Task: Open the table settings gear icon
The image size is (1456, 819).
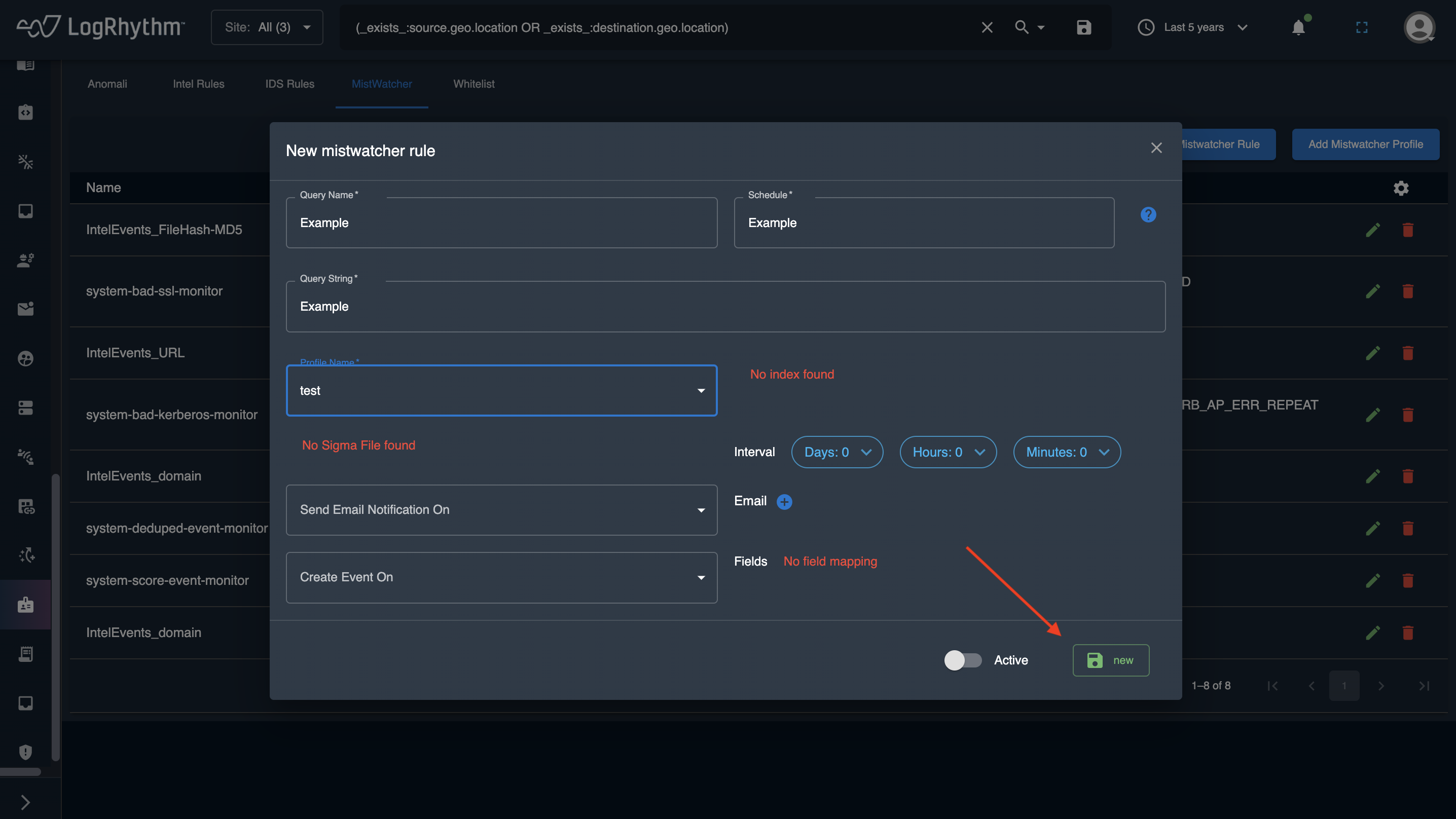Action: pos(1401,188)
